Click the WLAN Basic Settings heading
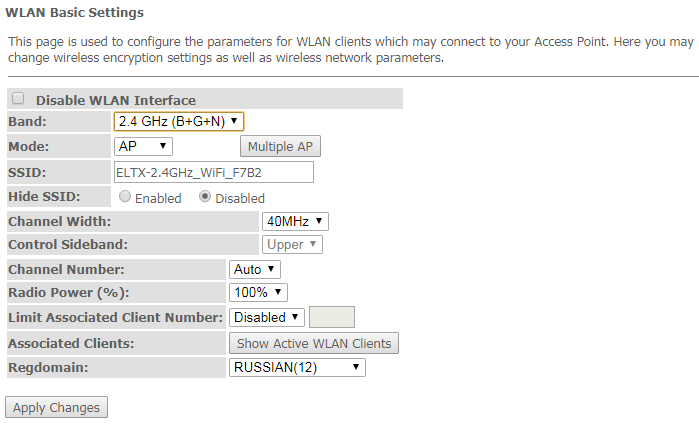 (x=74, y=13)
